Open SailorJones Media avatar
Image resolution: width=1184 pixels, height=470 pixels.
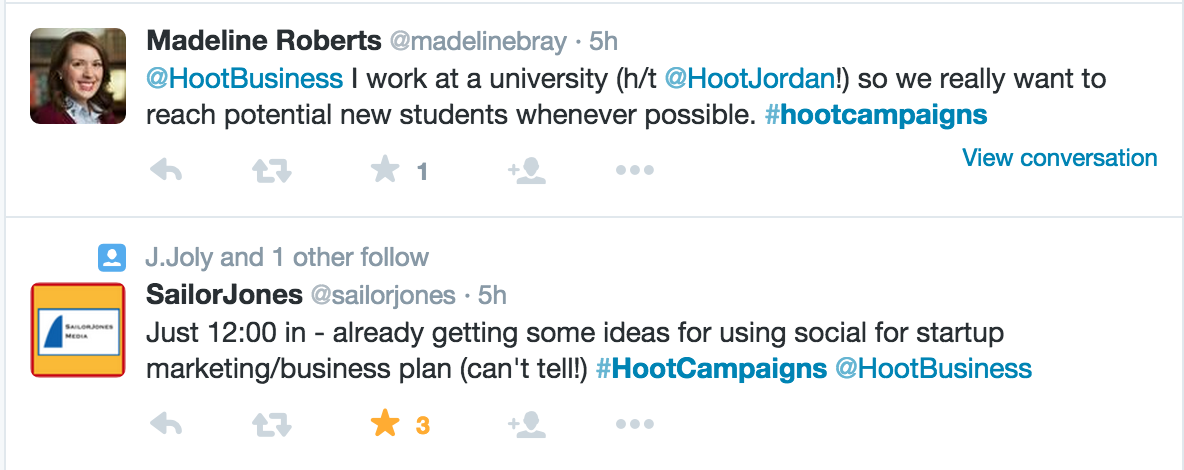[78, 329]
